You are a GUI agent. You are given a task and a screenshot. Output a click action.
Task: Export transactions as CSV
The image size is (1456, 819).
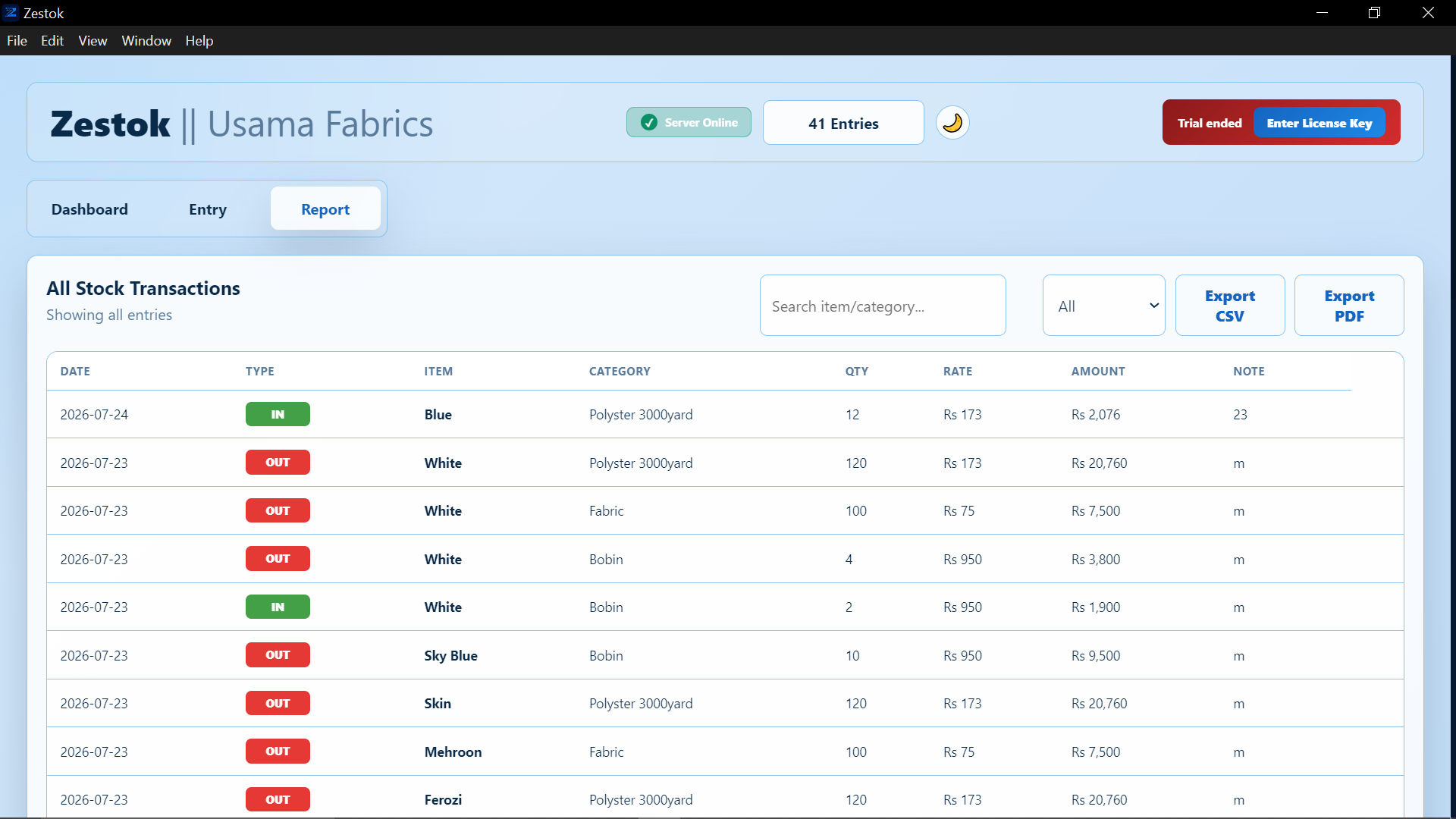click(1230, 306)
